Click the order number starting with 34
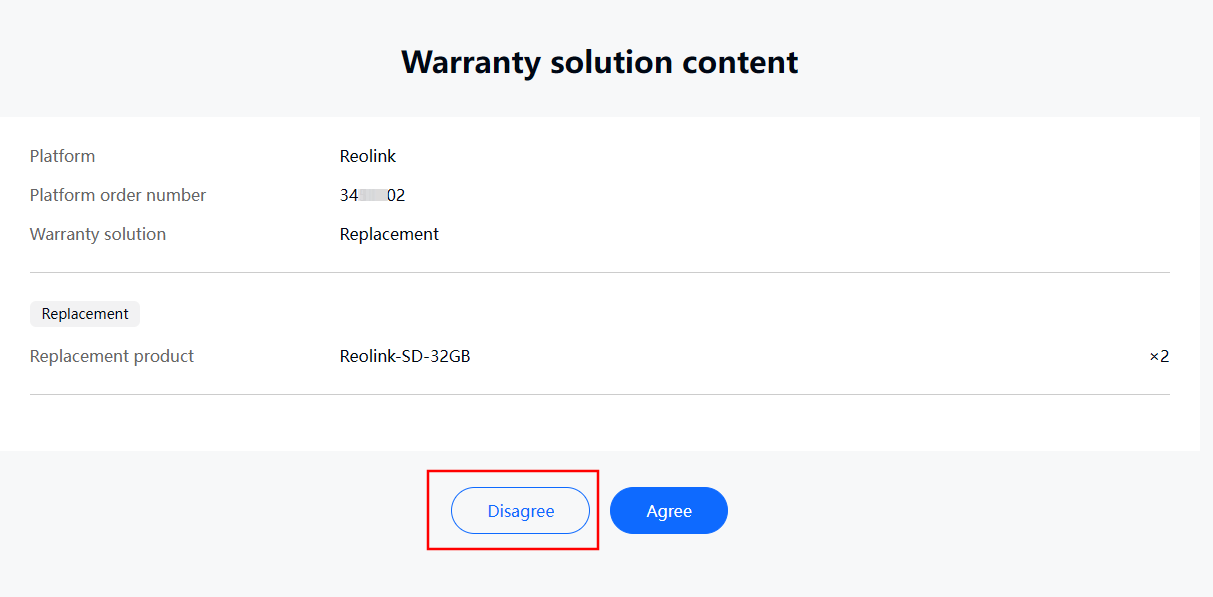Image resolution: width=1213 pixels, height=597 pixels. (x=373, y=195)
